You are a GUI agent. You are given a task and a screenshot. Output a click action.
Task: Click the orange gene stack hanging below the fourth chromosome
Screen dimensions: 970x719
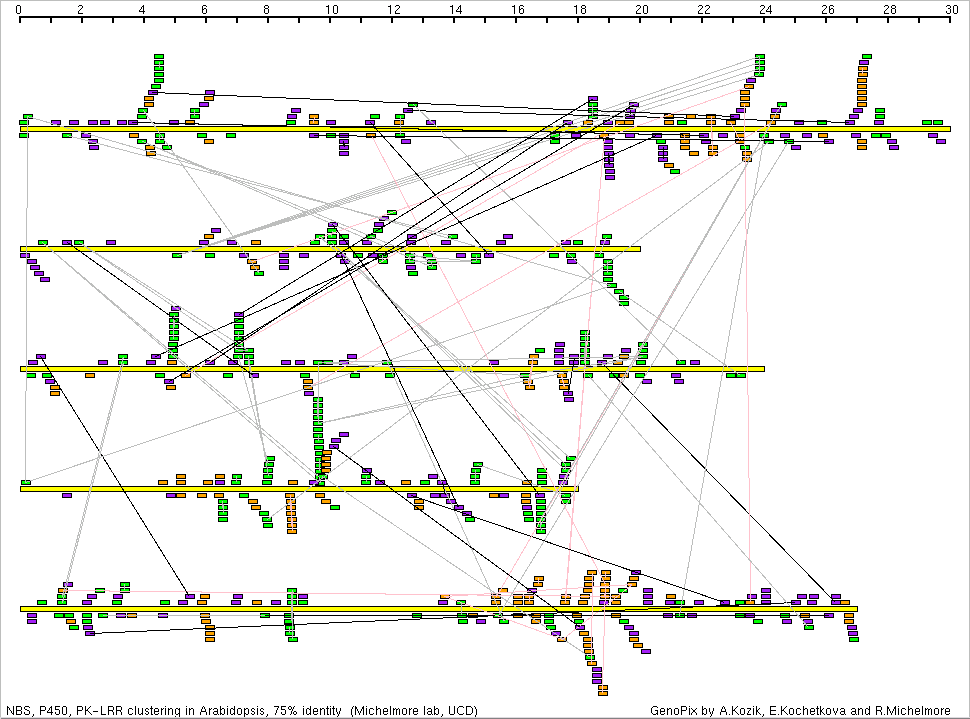click(291, 514)
